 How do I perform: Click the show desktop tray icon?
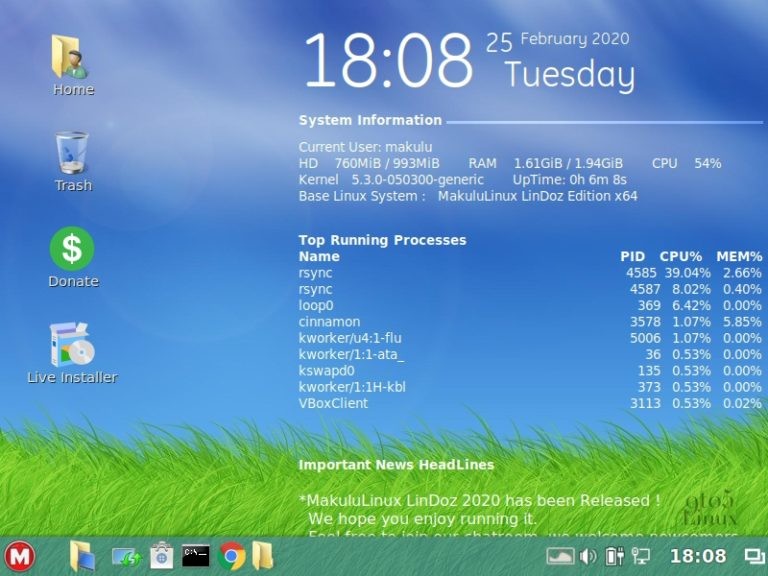click(754, 556)
